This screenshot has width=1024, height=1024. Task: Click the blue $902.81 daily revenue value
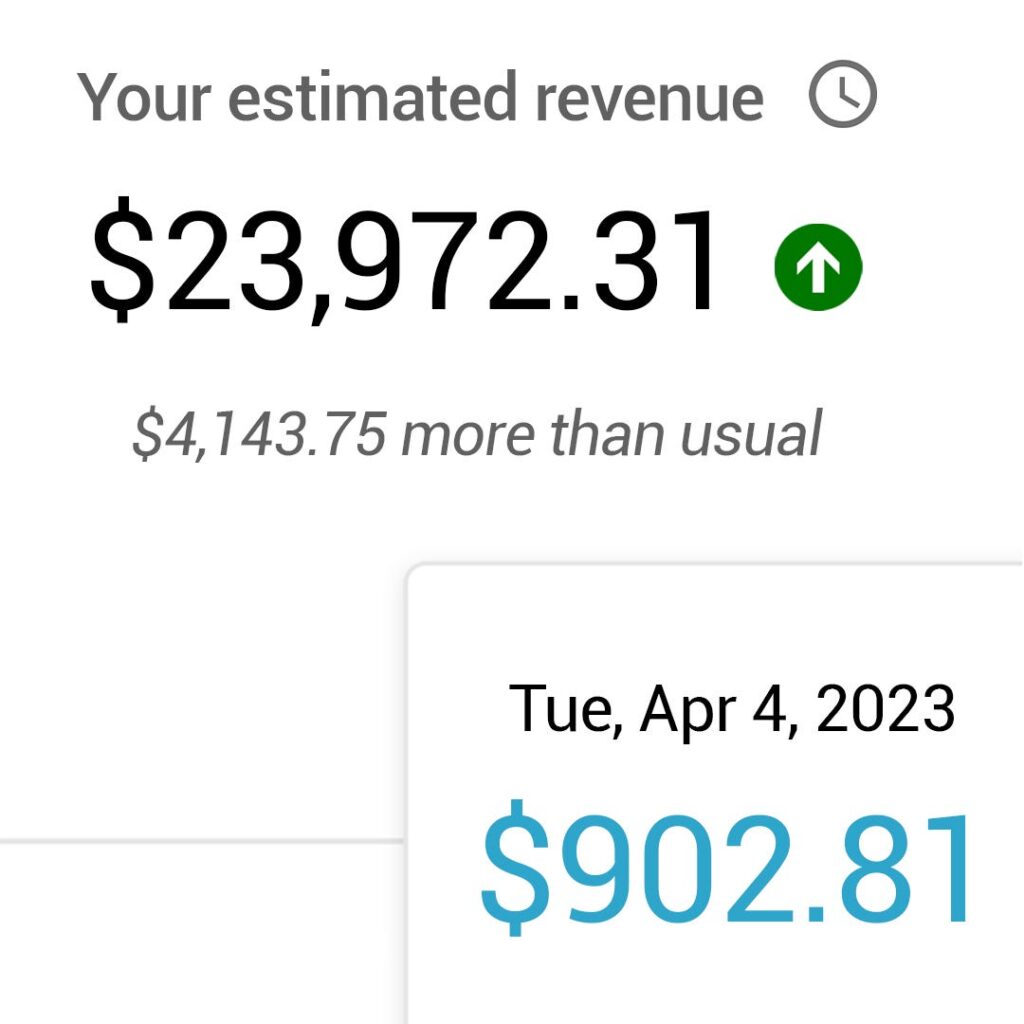point(724,867)
